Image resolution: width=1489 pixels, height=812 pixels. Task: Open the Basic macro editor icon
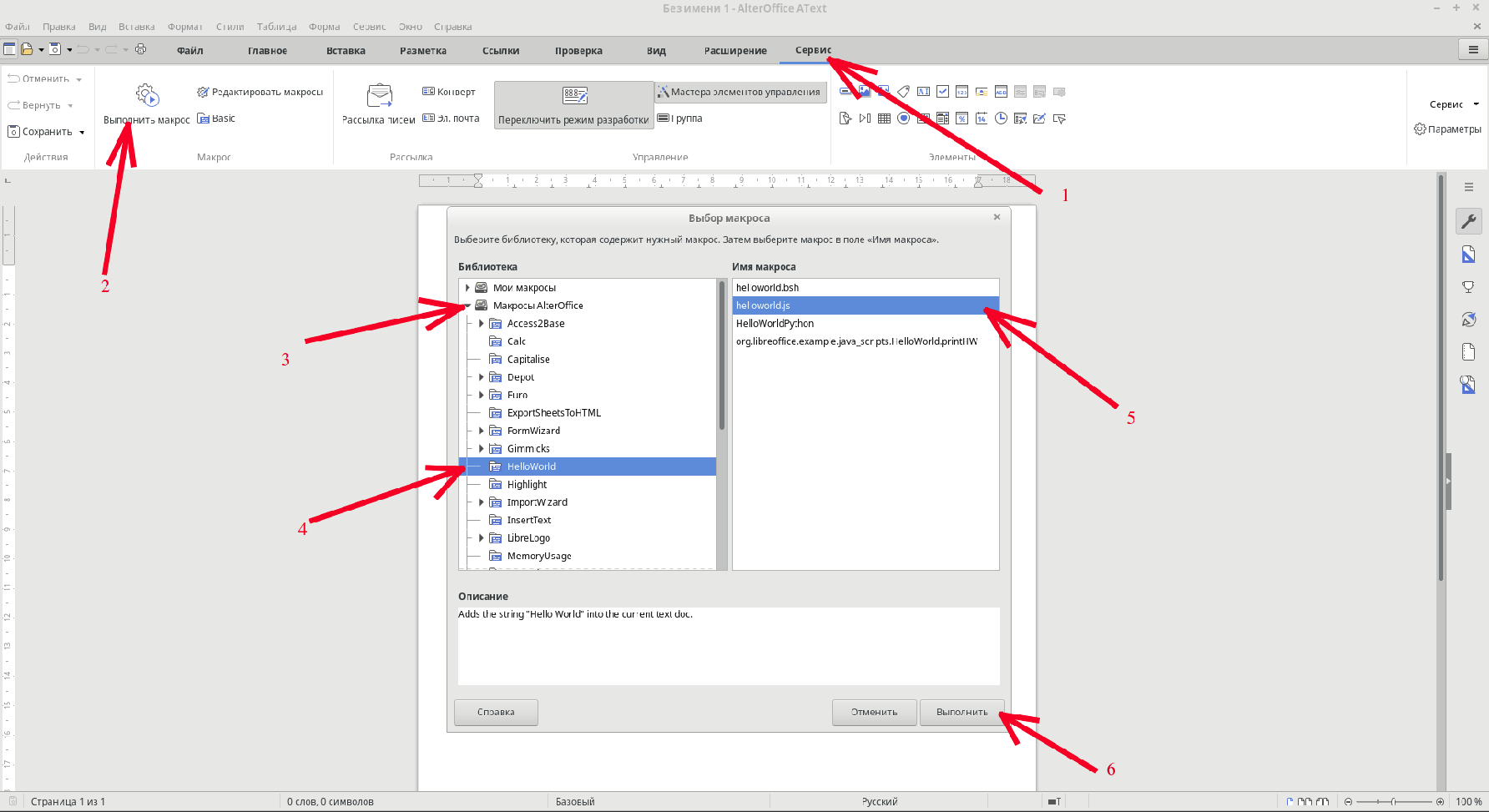(x=204, y=119)
